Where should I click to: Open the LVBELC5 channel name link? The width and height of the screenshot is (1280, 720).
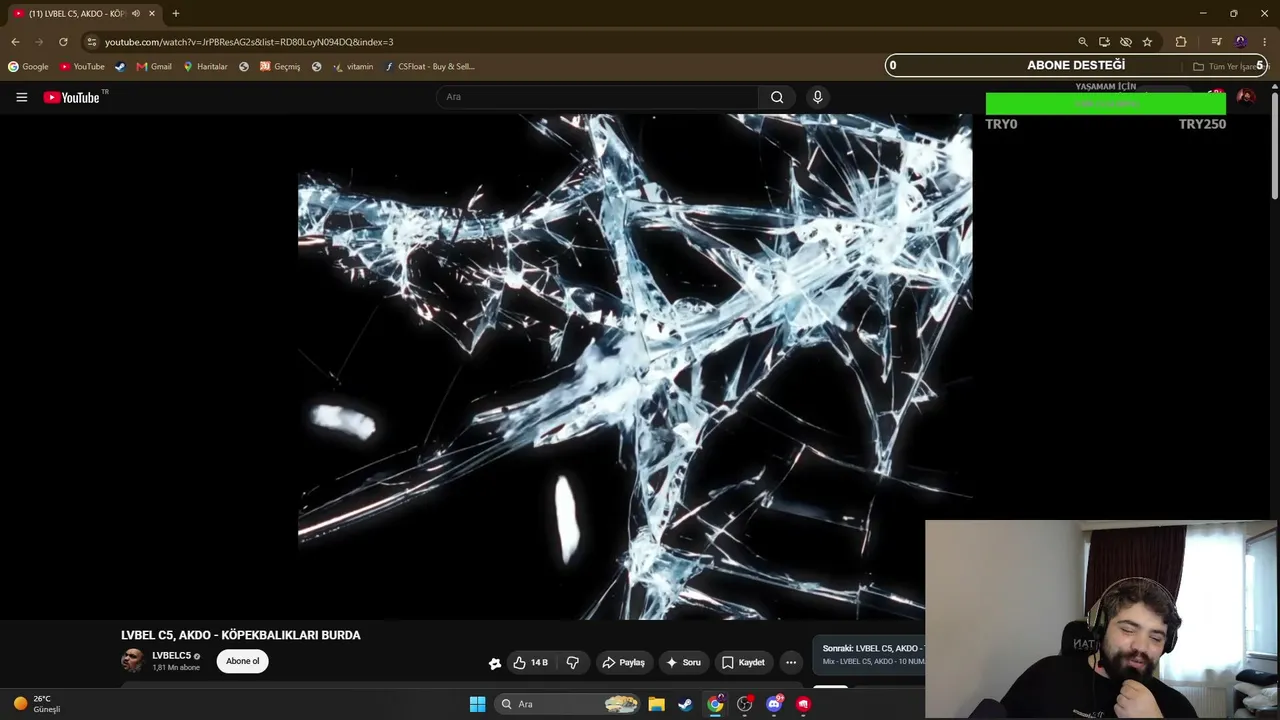click(171, 656)
